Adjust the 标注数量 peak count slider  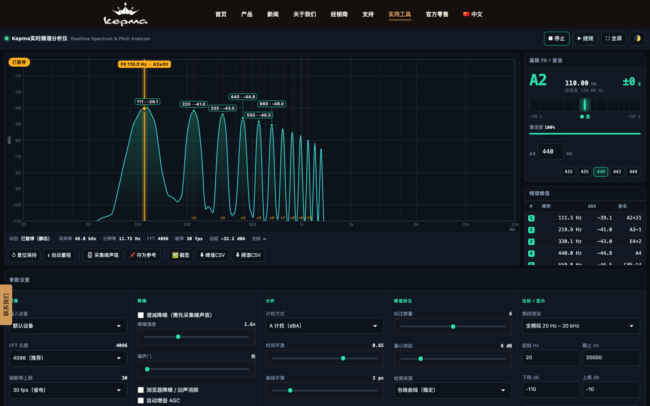pos(453,326)
